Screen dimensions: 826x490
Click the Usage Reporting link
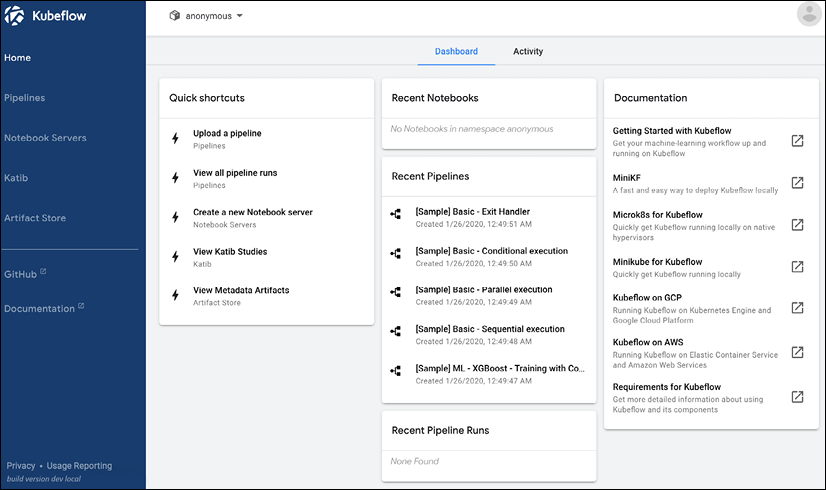click(79, 466)
